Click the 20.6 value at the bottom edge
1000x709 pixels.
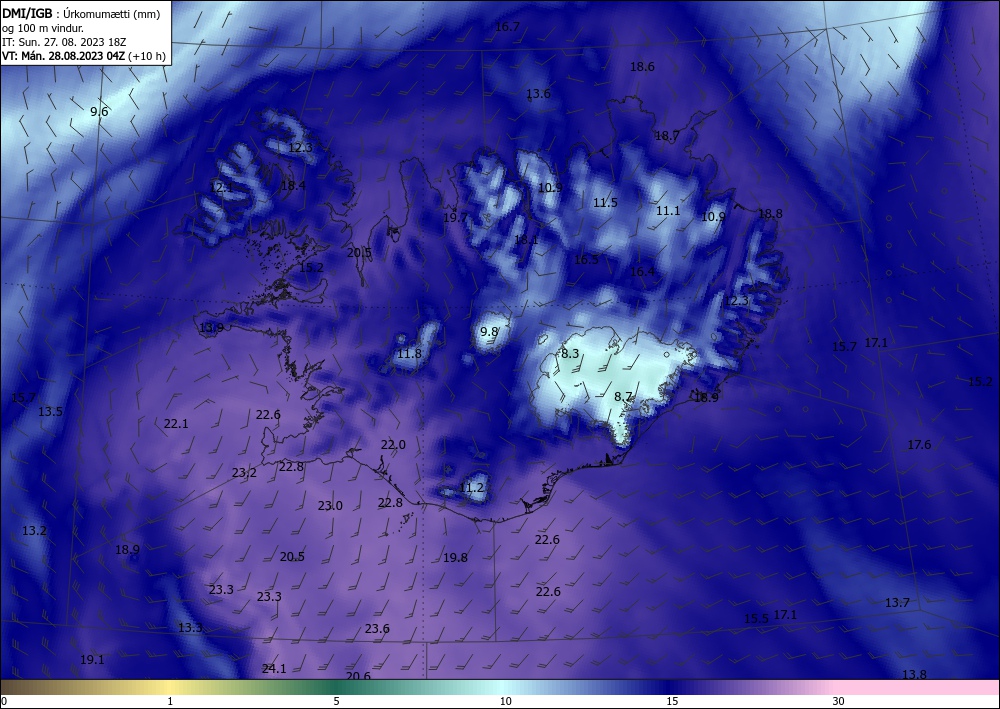(358, 675)
